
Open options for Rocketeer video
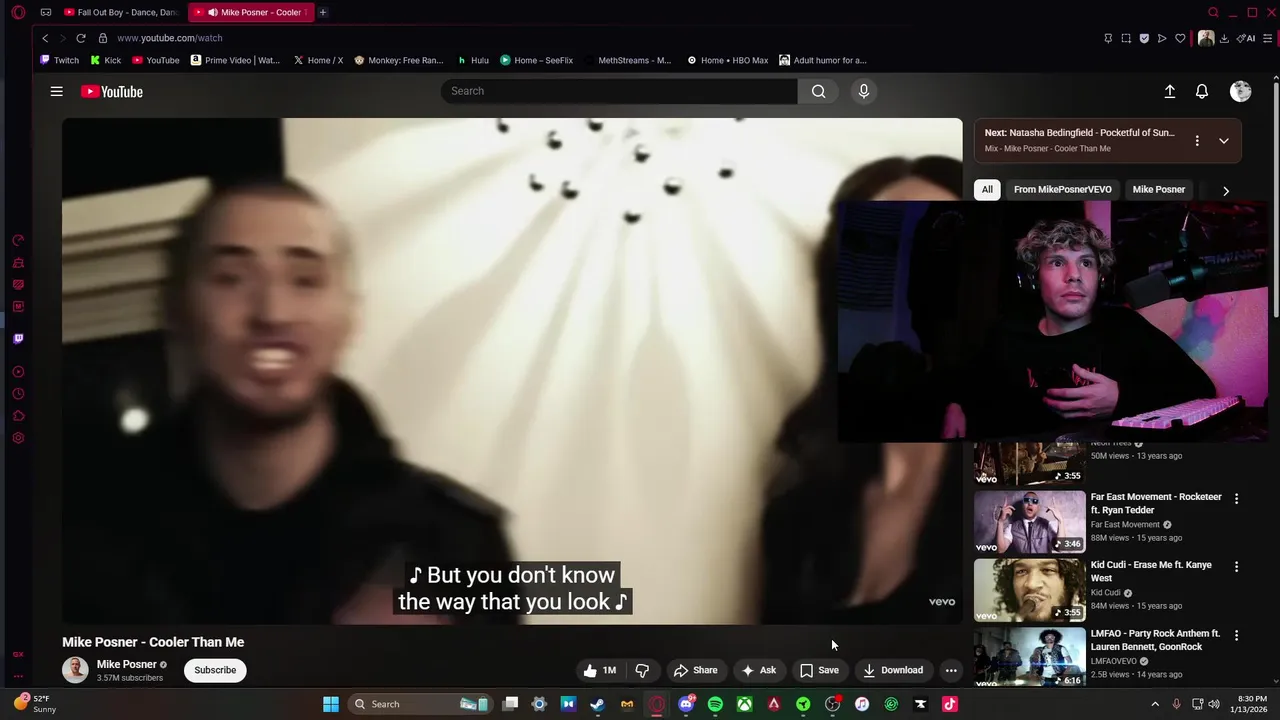coord(1236,499)
